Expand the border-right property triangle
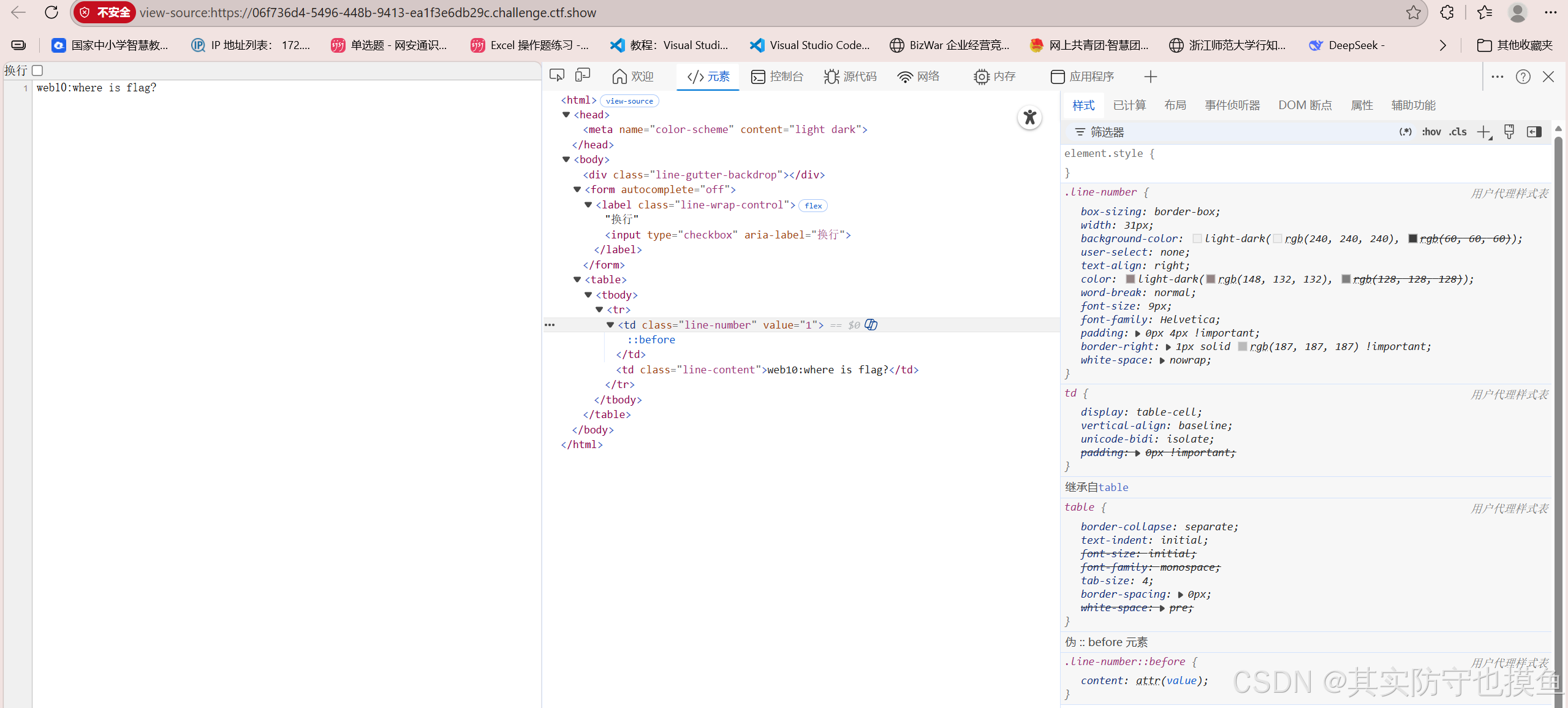Screen dimensions: 1568x708 pos(1168,347)
